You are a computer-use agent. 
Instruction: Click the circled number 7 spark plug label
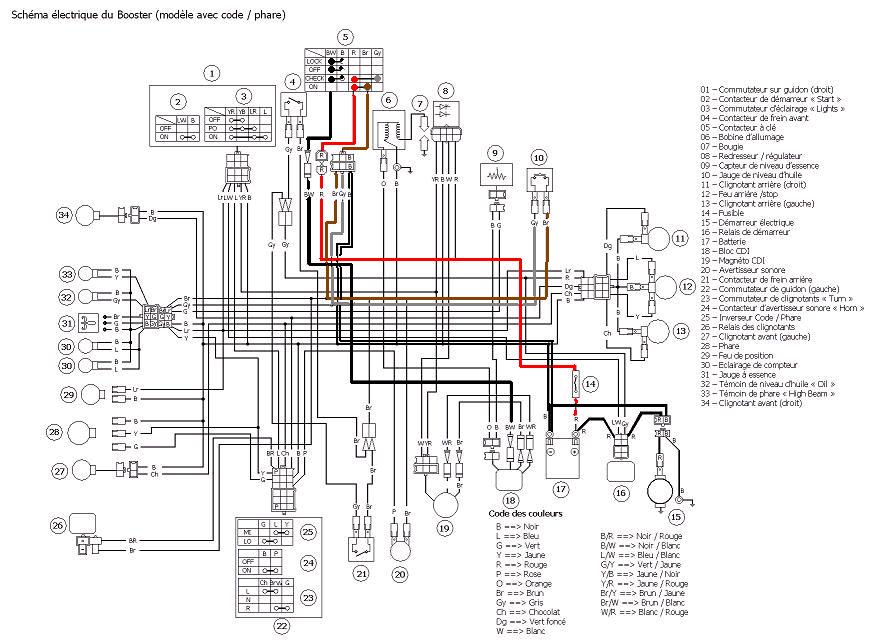pos(419,104)
